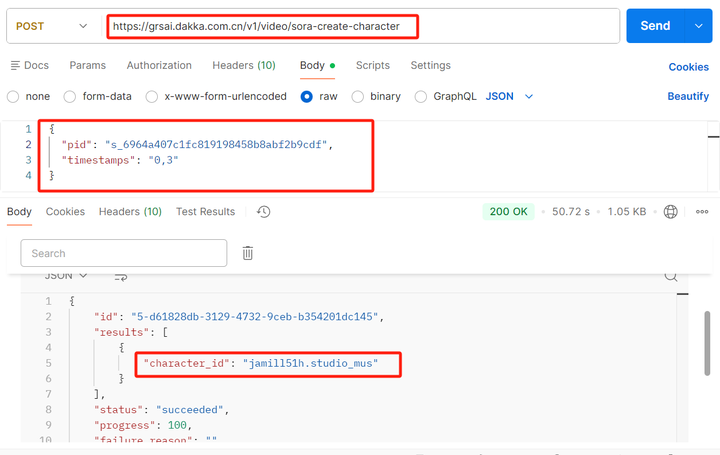Click Beautify to format body

click(688, 96)
